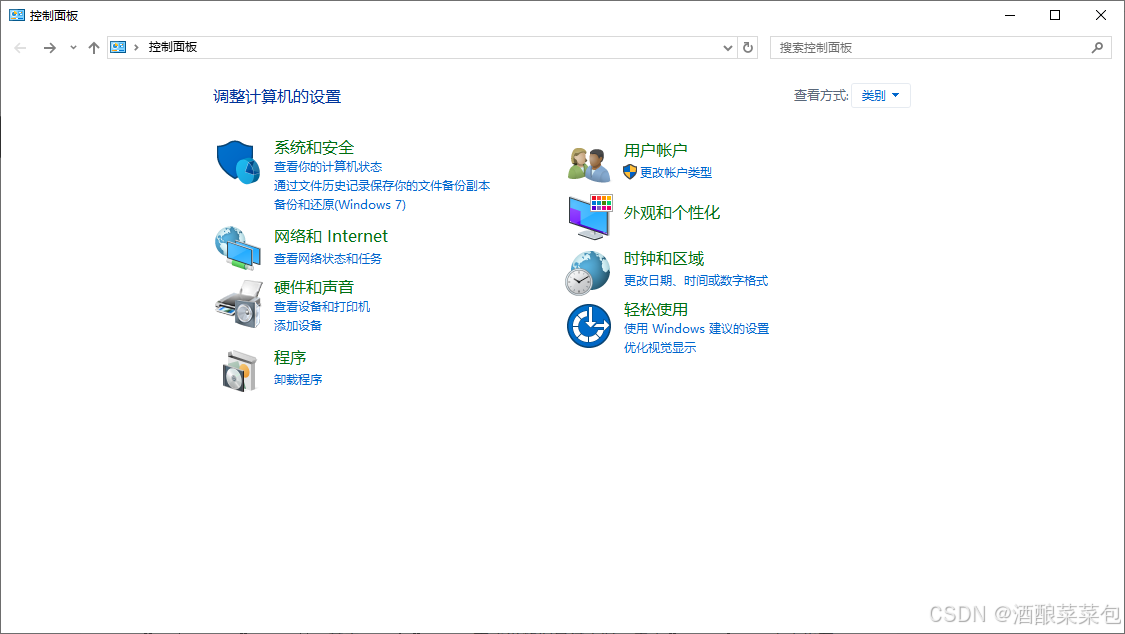Open recent locations dropdown arrow
Image resolution: width=1125 pixels, height=634 pixels.
click(73, 48)
